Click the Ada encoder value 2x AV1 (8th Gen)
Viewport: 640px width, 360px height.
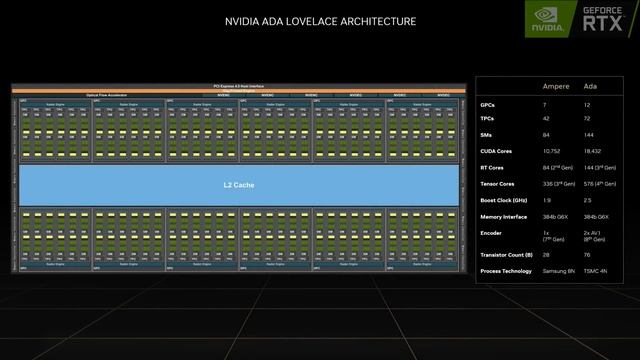595,236
